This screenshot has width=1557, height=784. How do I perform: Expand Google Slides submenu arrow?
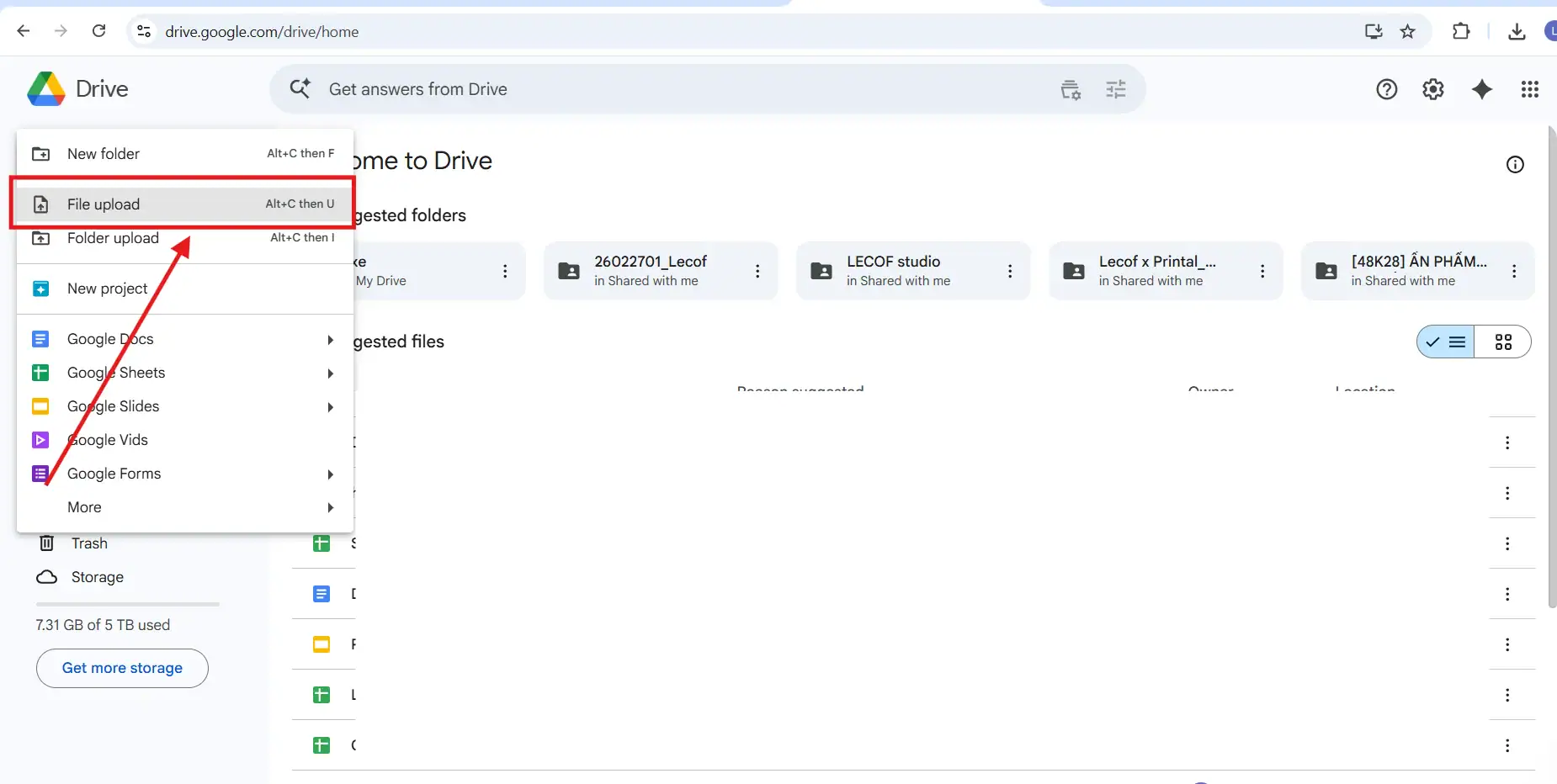(331, 407)
